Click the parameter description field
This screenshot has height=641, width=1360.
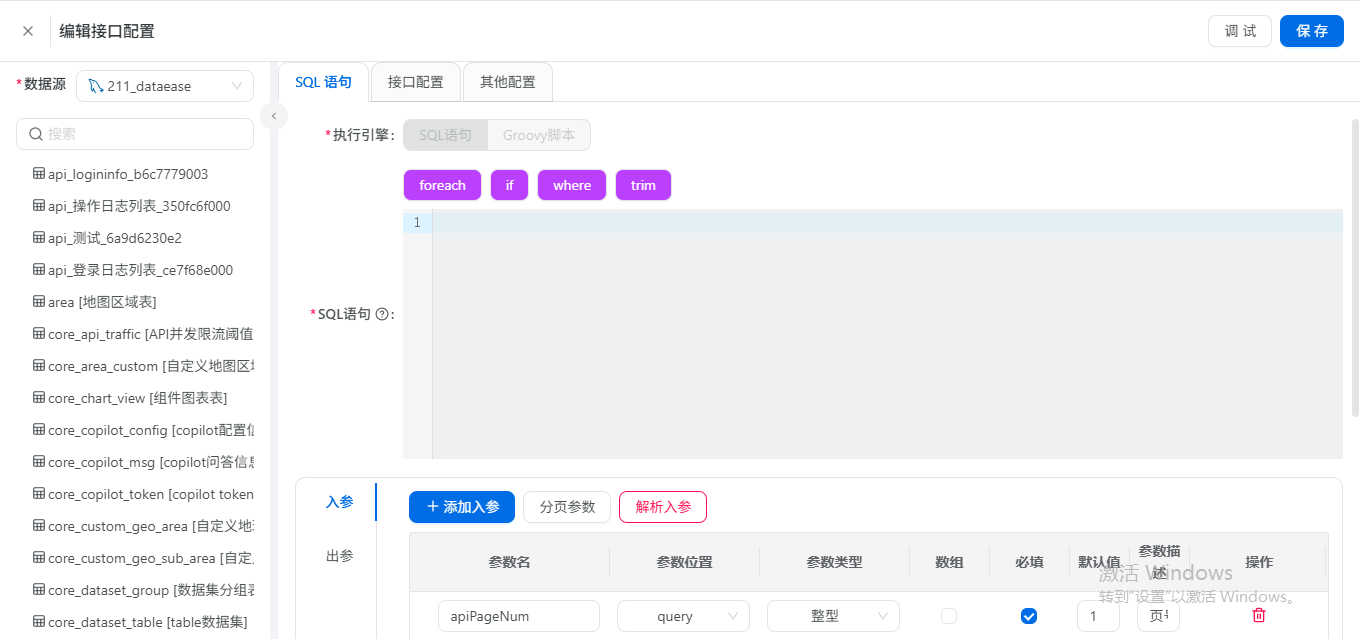tap(1158, 616)
